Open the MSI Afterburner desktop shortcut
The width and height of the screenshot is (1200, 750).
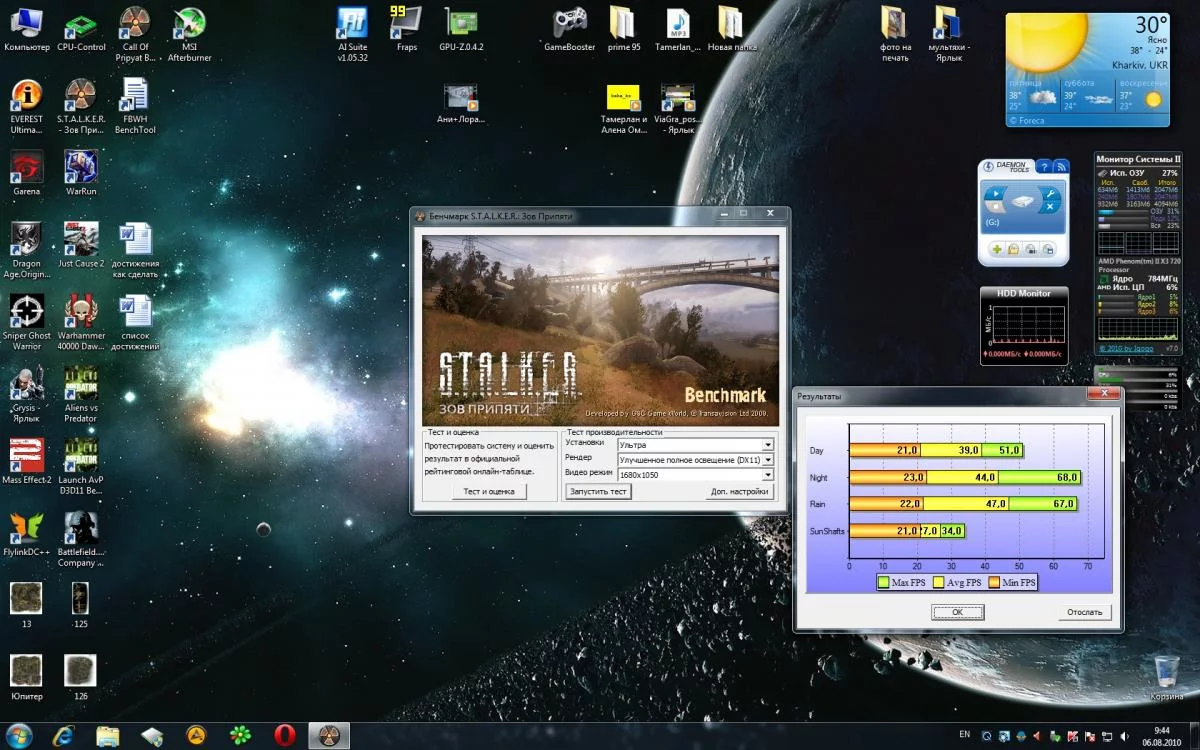tap(189, 24)
